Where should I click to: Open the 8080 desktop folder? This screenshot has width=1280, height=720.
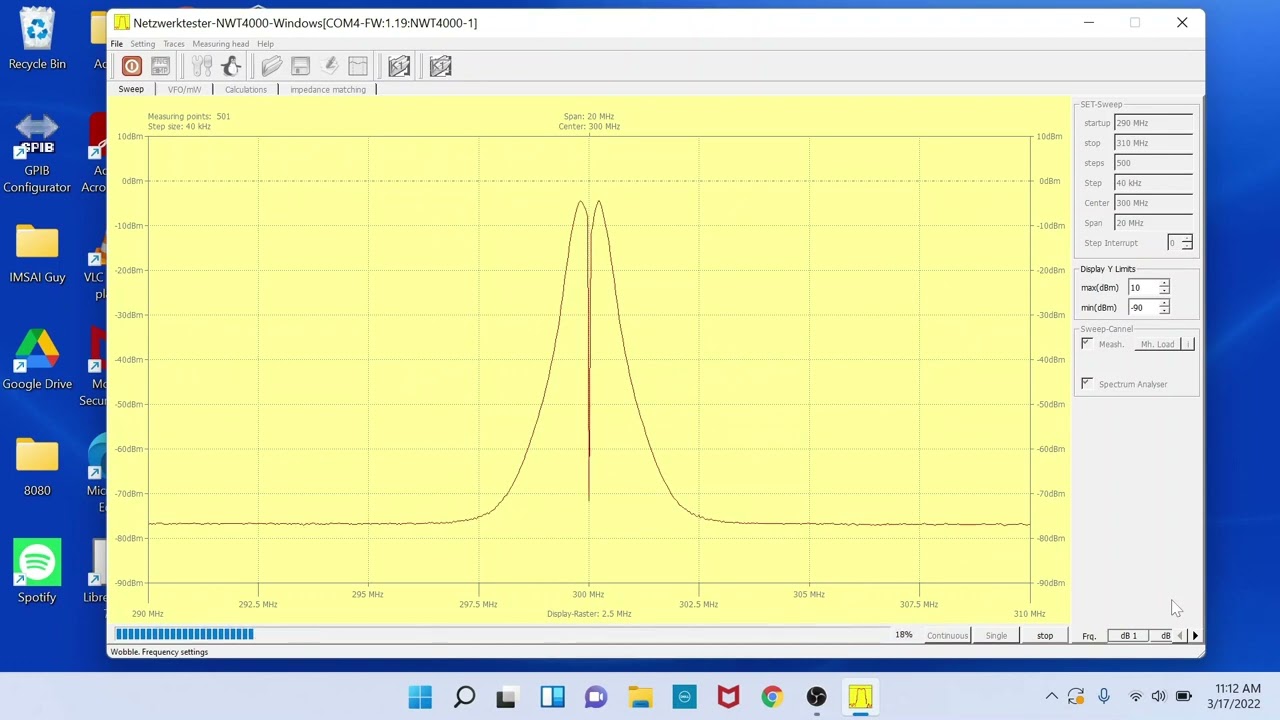pyautogui.click(x=37, y=467)
